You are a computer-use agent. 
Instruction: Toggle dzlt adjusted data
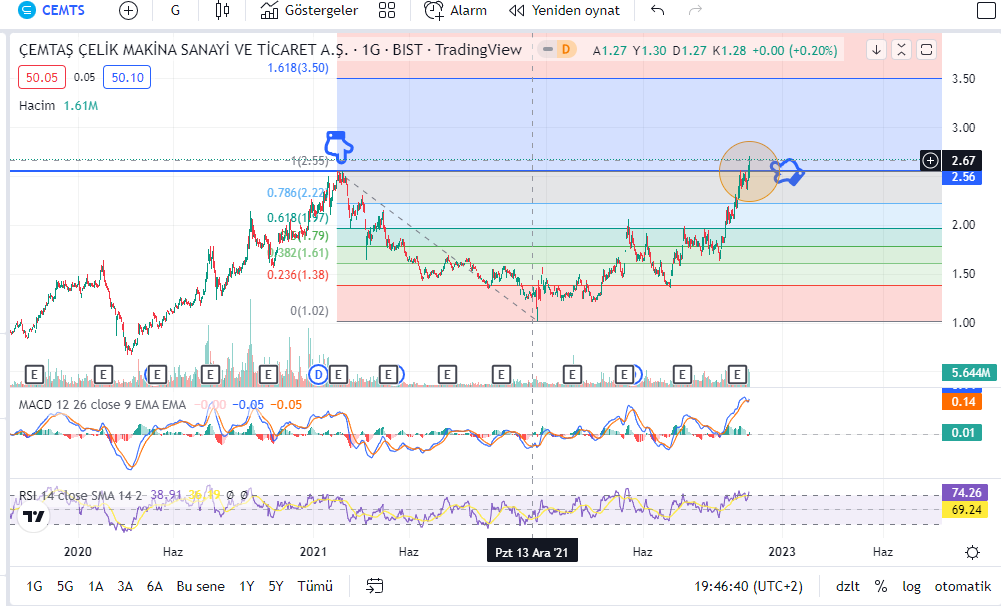pos(848,586)
